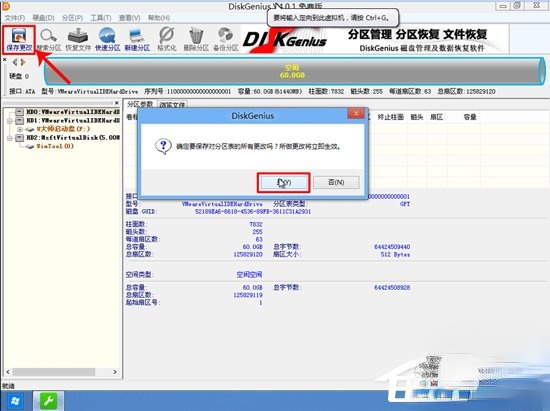The image size is (550, 411).
Task: Click the 终止柱面 column header
Action: [x=390, y=117]
